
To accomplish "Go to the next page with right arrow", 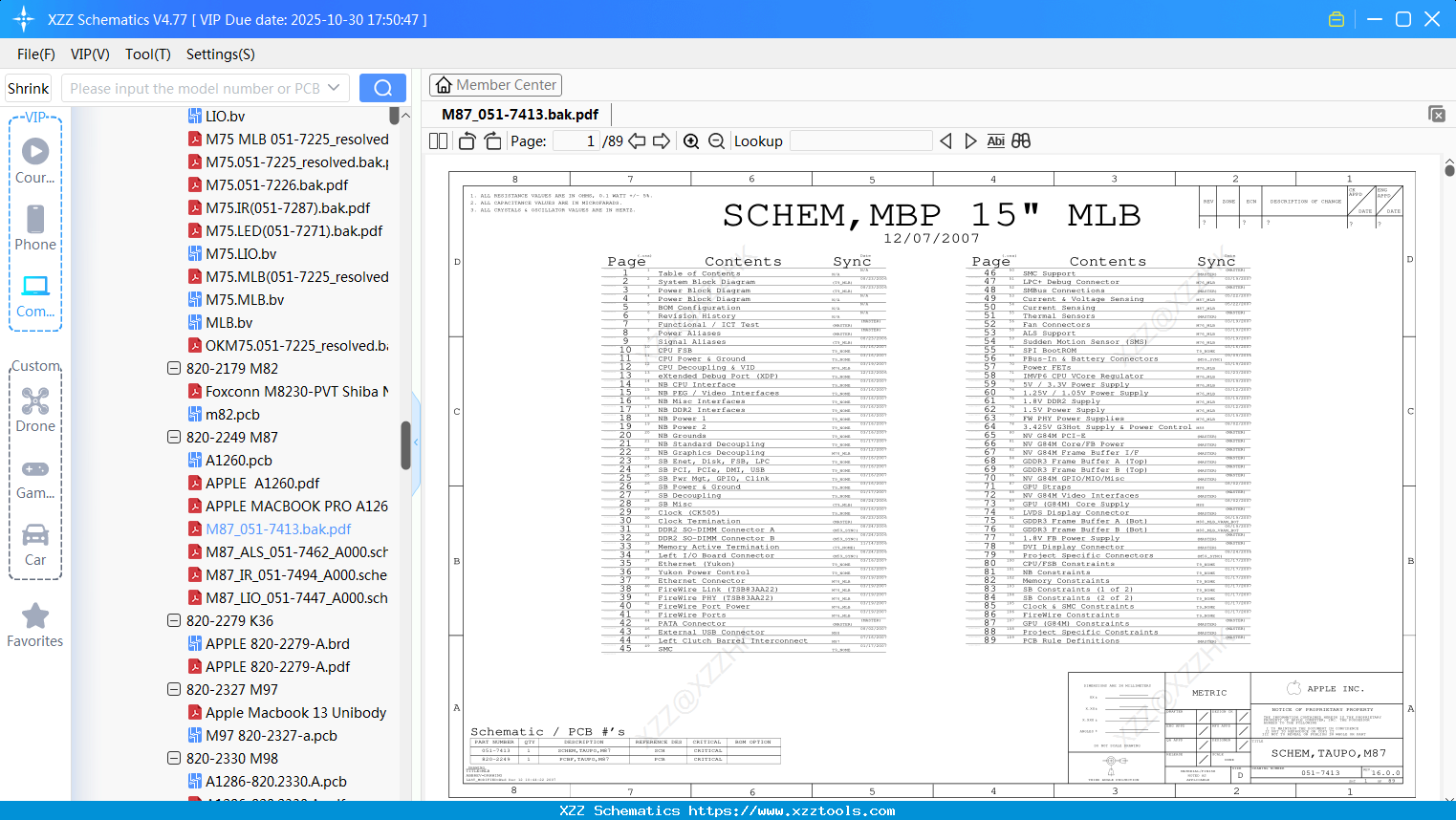I will coord(662,140).
